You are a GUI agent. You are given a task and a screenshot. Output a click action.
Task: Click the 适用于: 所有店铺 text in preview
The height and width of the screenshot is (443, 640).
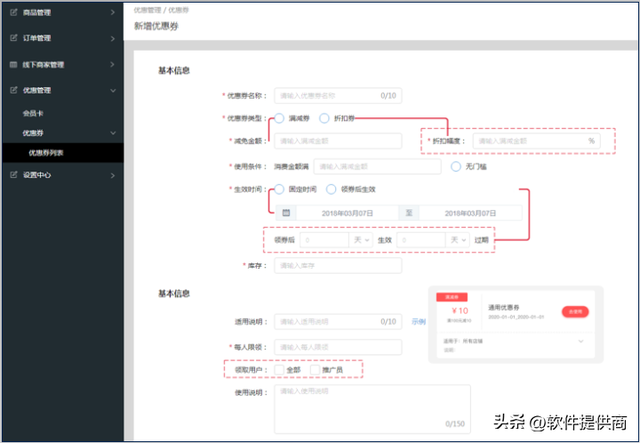pos(463,341)
